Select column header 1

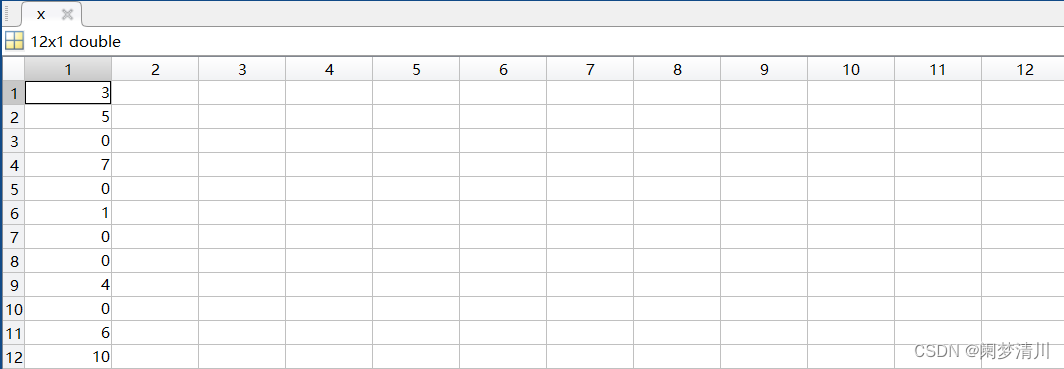pyautogui.click(x=68, y=69)
